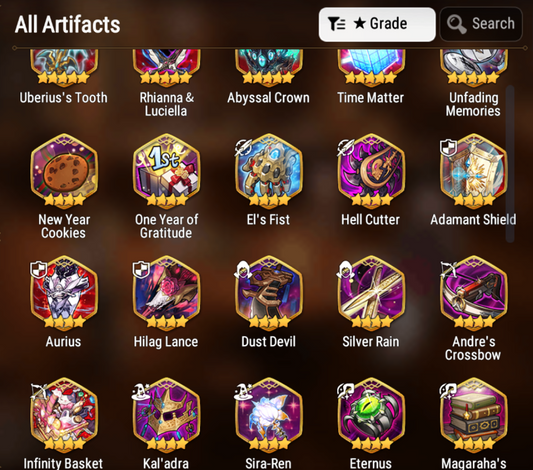Select the Dust Devil artifact

pyautogui.click(x=269, y=293)
